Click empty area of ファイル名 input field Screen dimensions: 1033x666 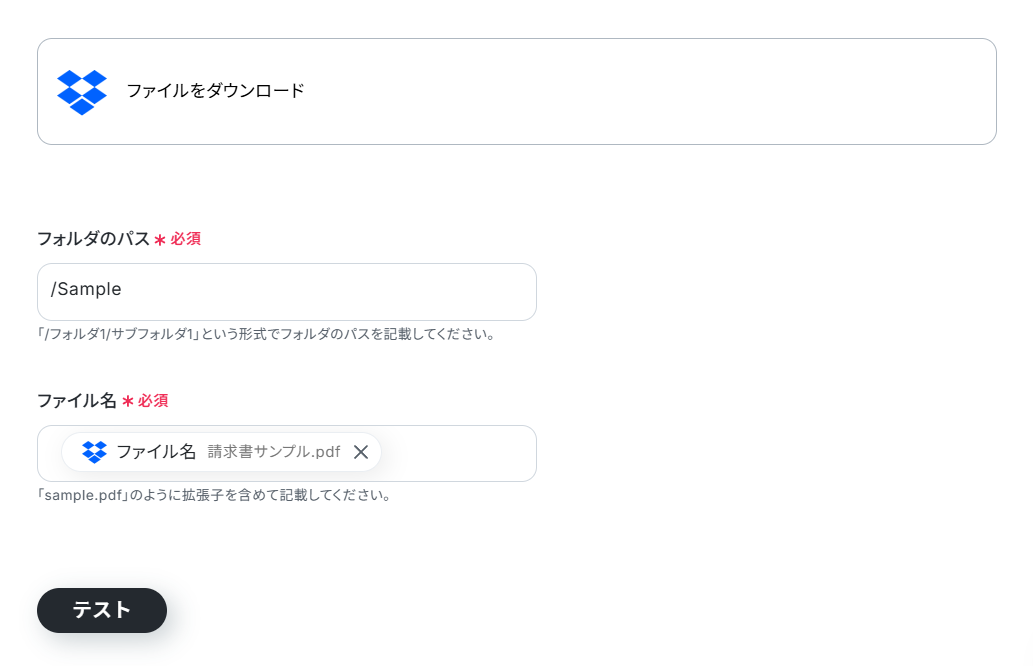click(x=458, y=453)
